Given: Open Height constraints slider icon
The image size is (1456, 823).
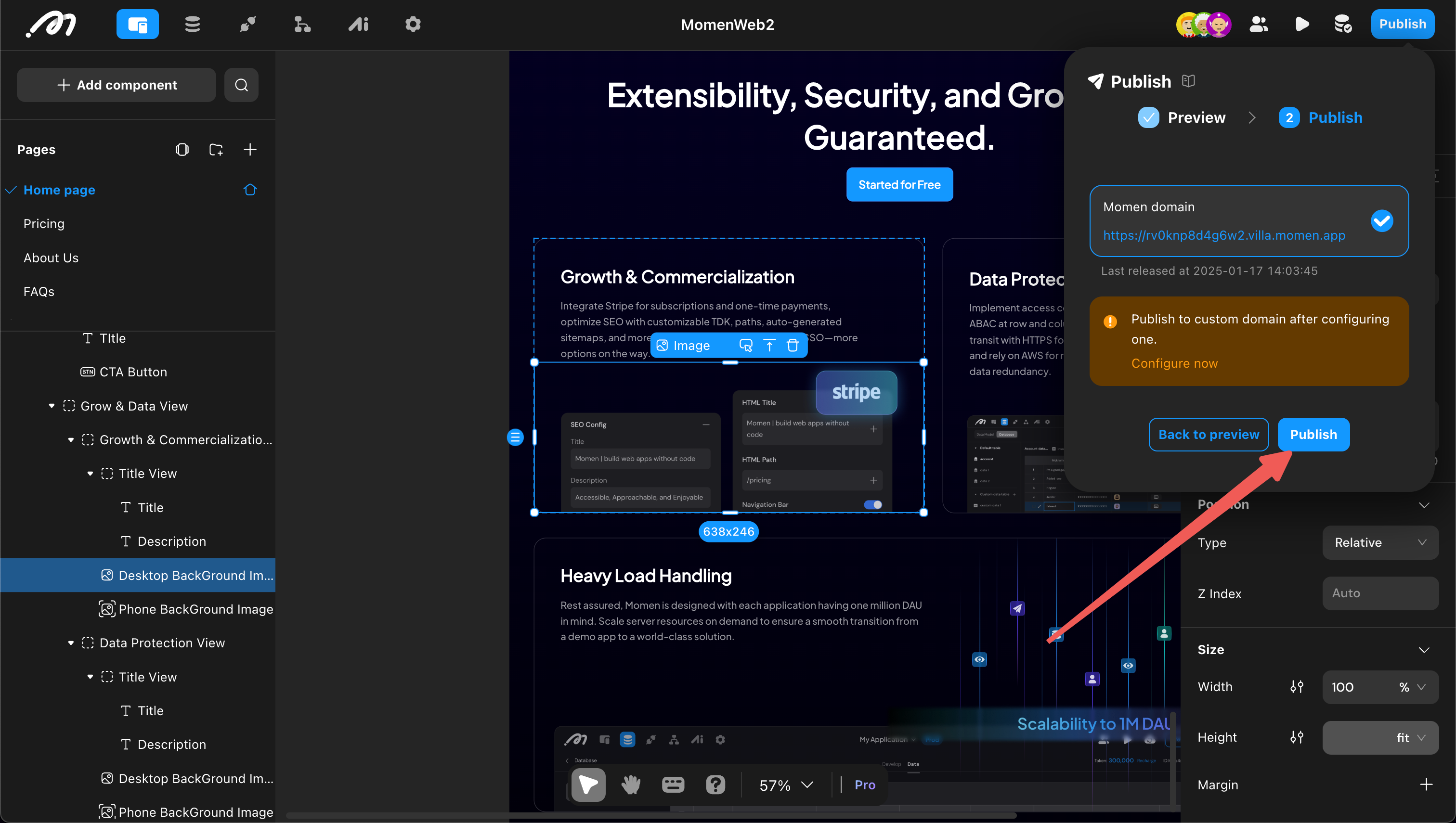Looking at the screenshot, I should point(1297,737).
